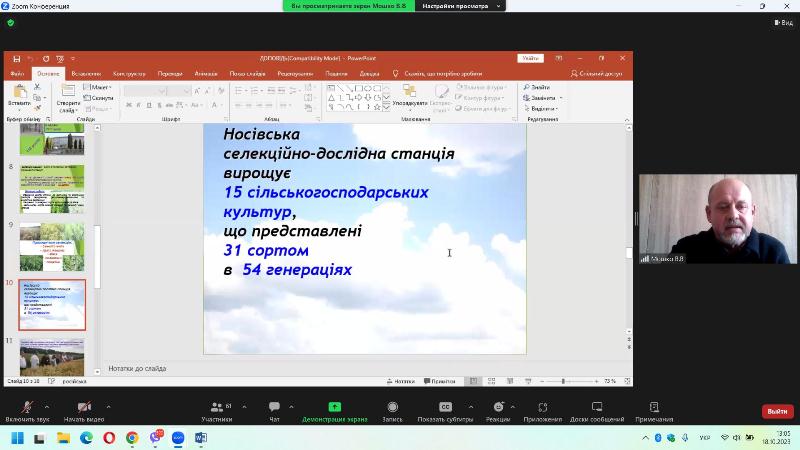
Task: Expand video options arrow next to camera
Action: pyautogui.click(x=108, y=407)
